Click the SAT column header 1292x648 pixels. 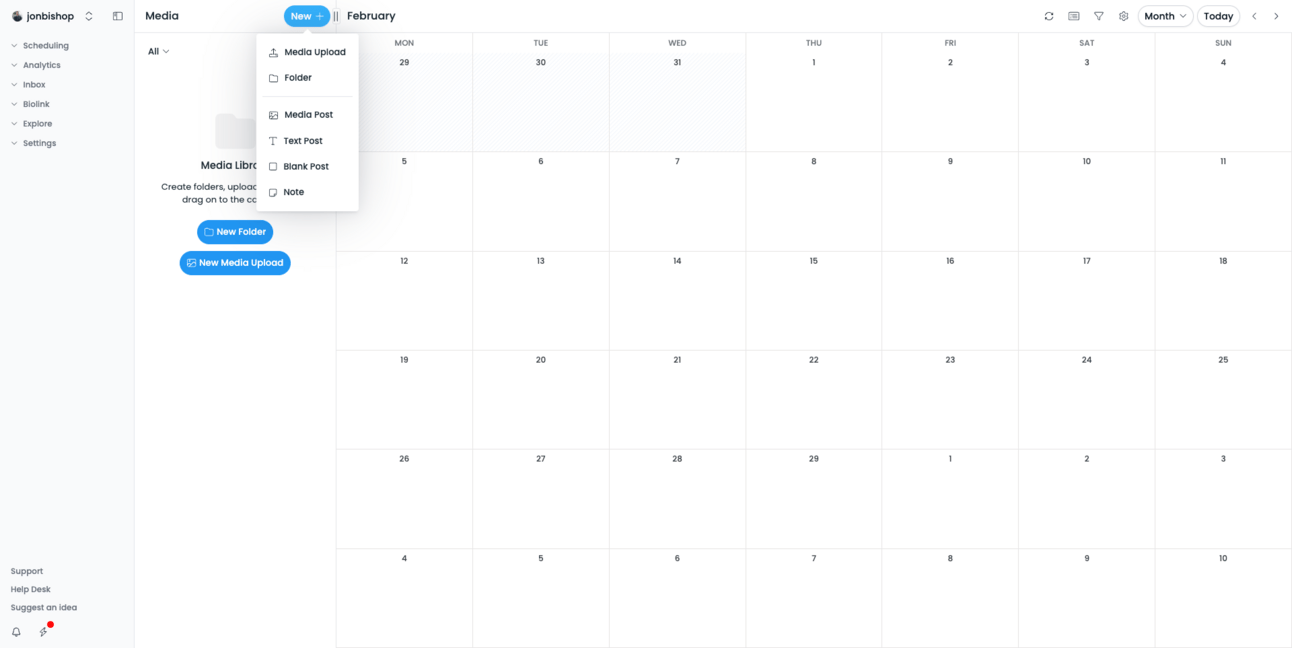pyautogui.click(x=1086, y=43)
